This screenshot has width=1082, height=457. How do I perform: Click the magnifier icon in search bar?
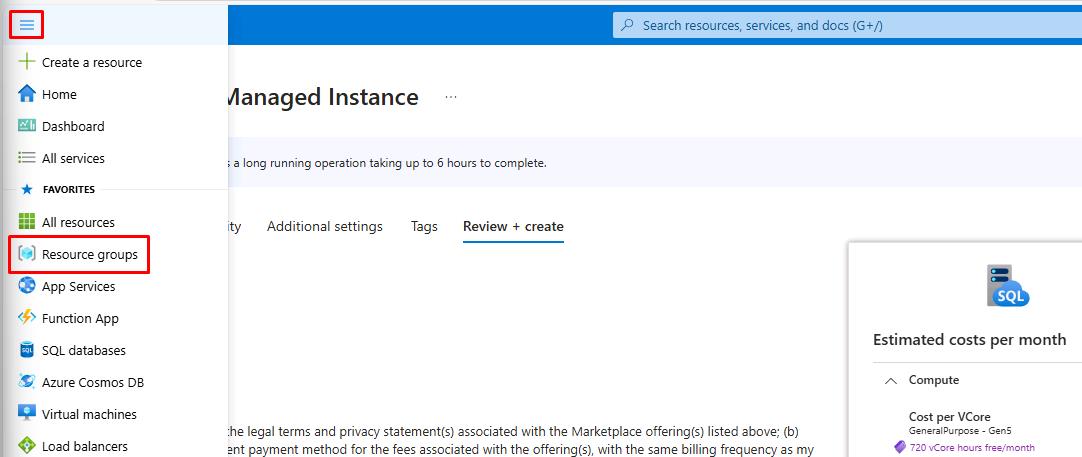627,26
